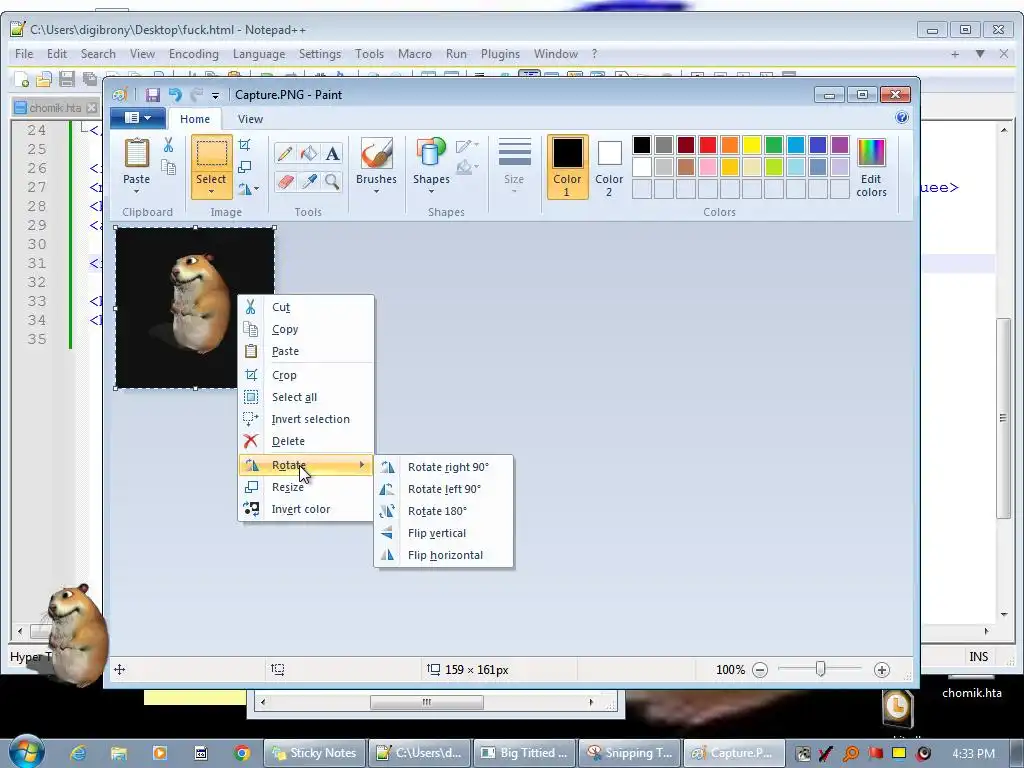Expand the Shapes gallery dropdown
Image resolution: width=1024 pixels, height=768 pixels.
pos(431,191)
